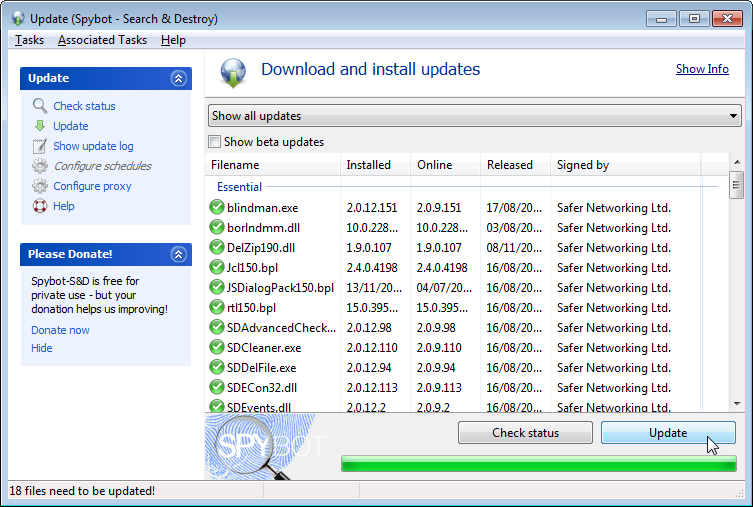Click green check icon for rtl150.bpl

point(217,307)
